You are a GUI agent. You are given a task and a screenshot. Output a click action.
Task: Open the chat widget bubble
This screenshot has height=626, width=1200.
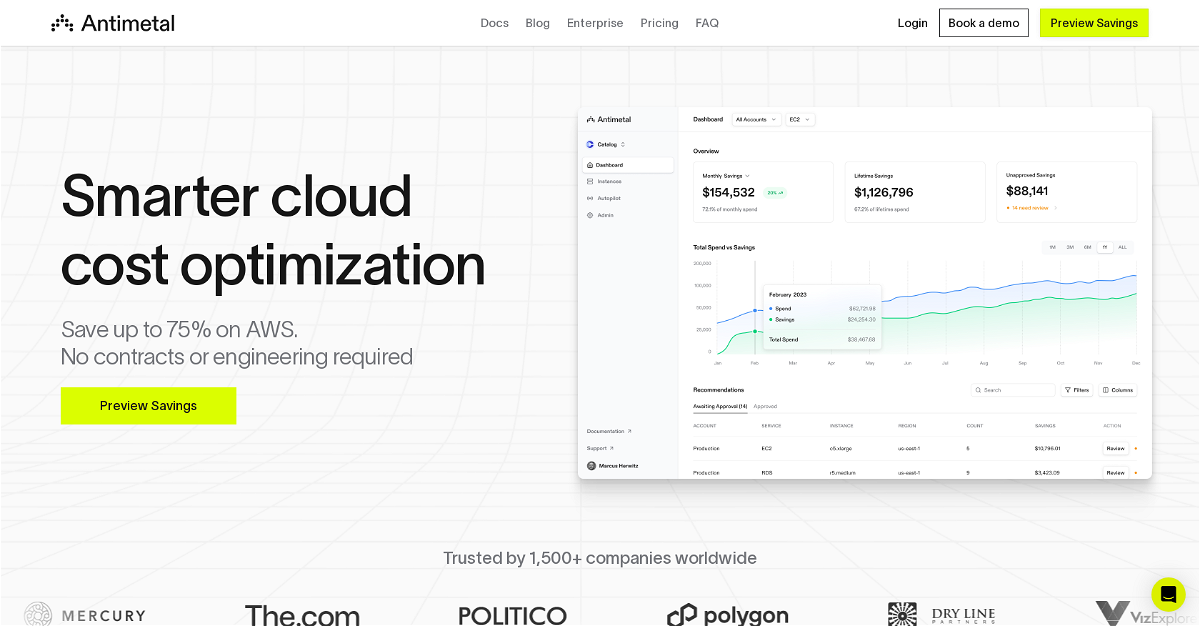pyautogui.click(x=1167, y=594)
